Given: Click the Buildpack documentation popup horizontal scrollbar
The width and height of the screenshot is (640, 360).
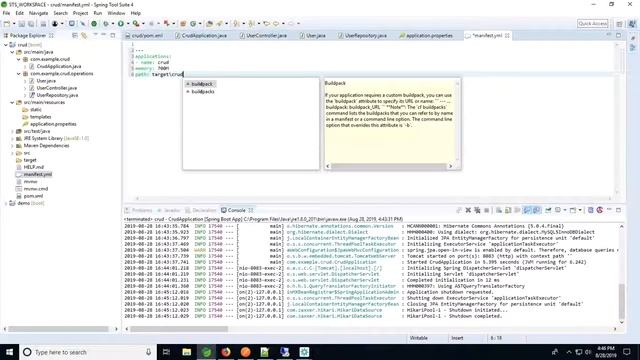Looking at the screenshot, I should tap(389, 166).
